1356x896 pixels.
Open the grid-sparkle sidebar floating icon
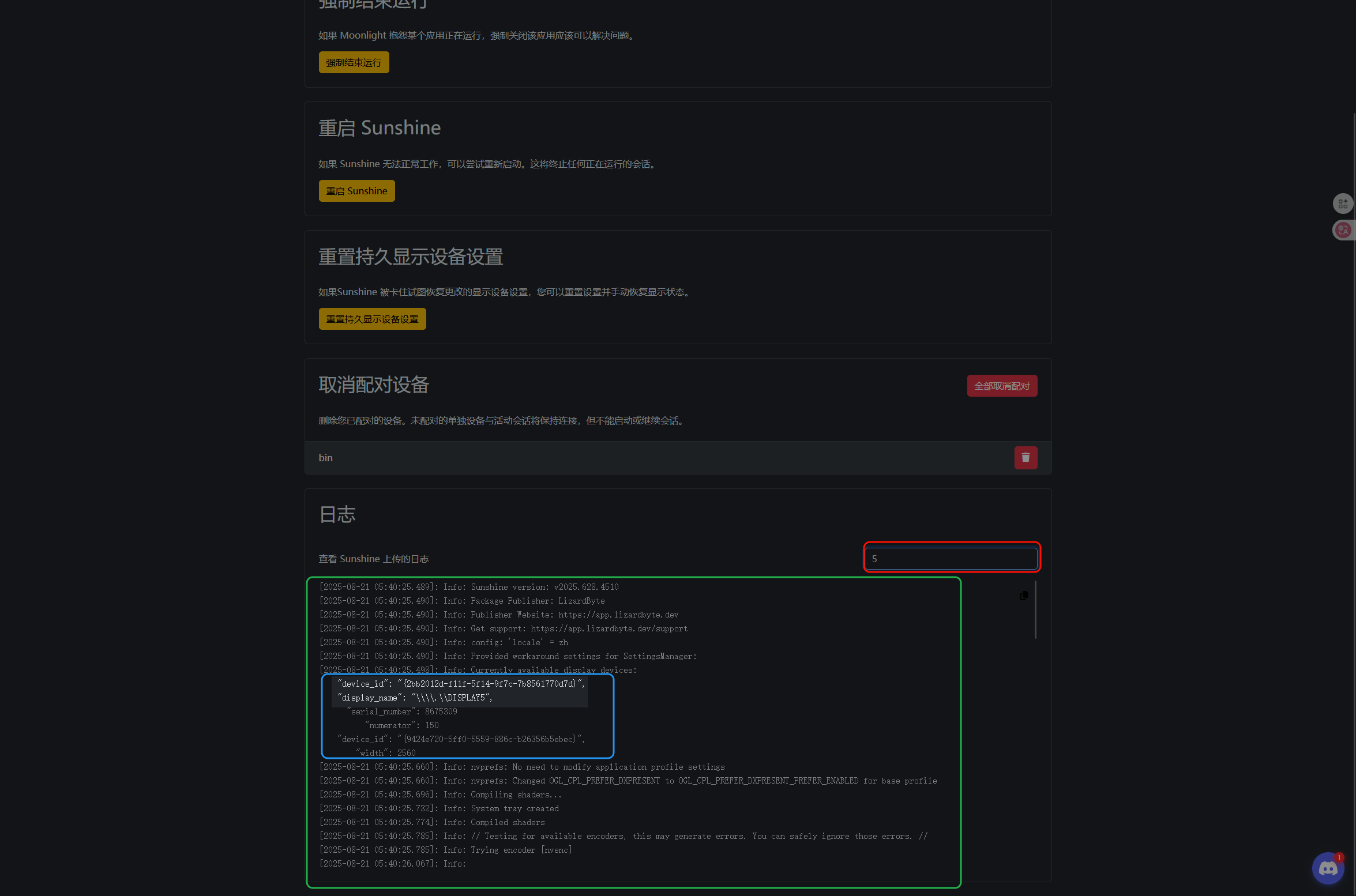coord(1342,204)
